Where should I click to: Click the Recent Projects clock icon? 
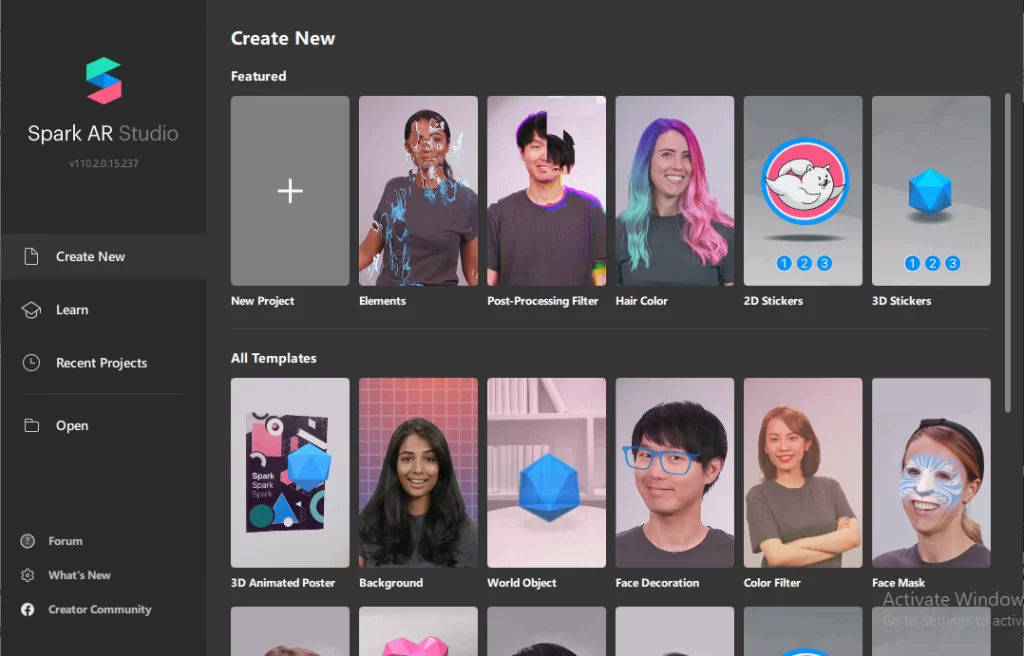click(x=31, y=363)
